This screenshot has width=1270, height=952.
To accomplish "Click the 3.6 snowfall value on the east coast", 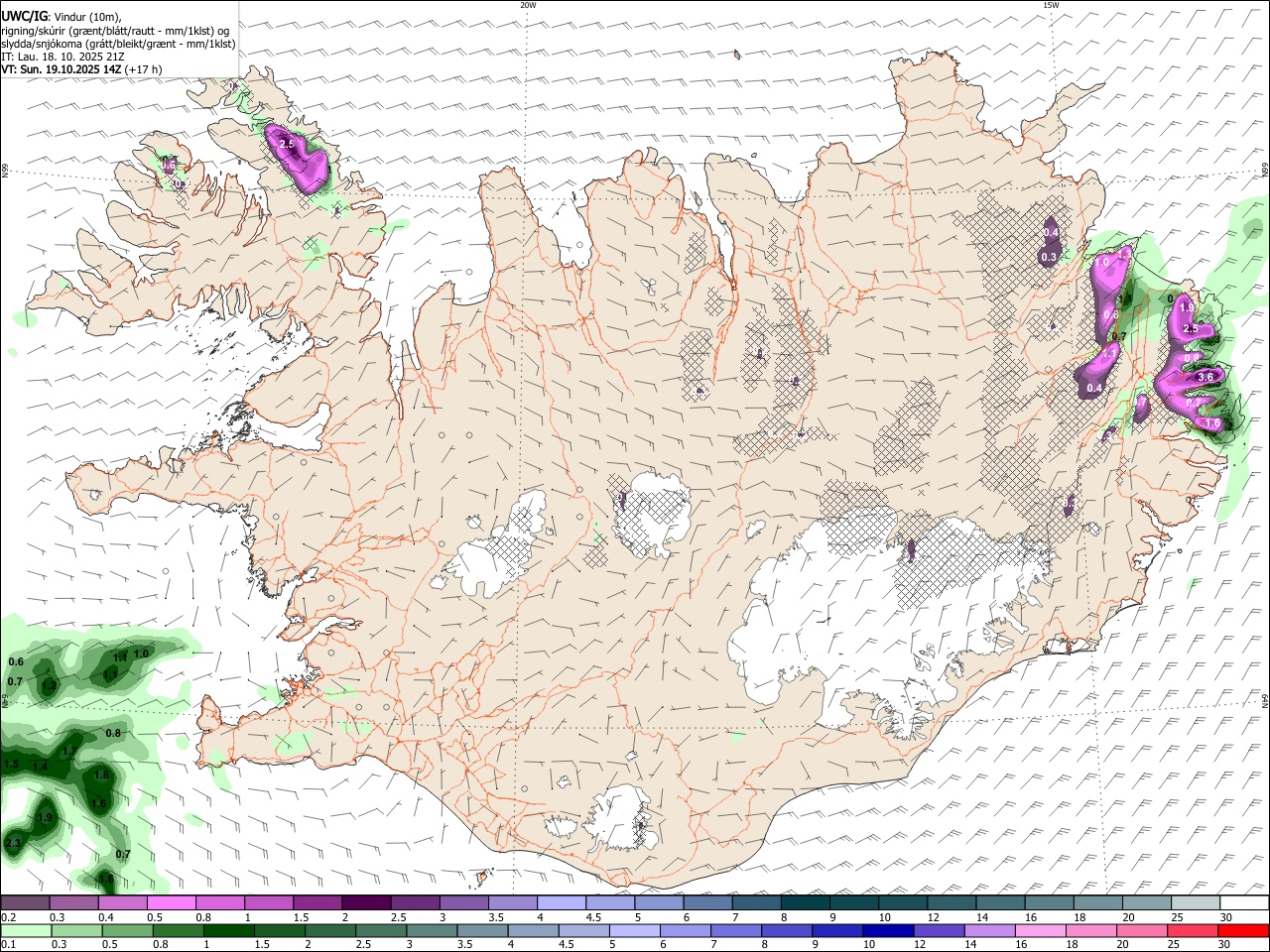I will (x=1206, y=377).
